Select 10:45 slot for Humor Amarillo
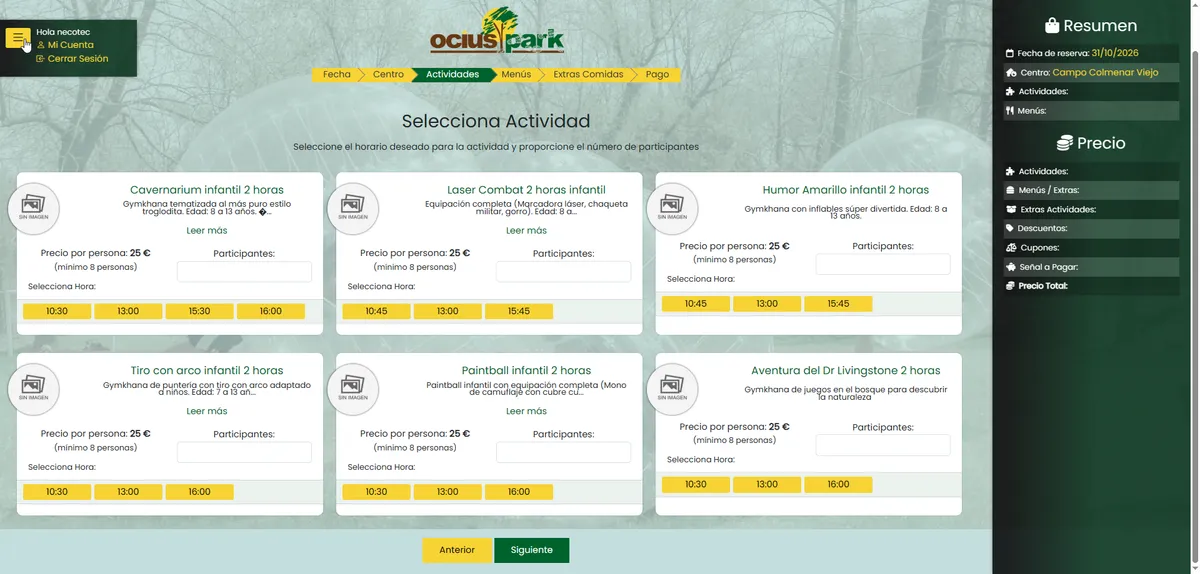Screen dimensions: 1200x574 point(696,304)
